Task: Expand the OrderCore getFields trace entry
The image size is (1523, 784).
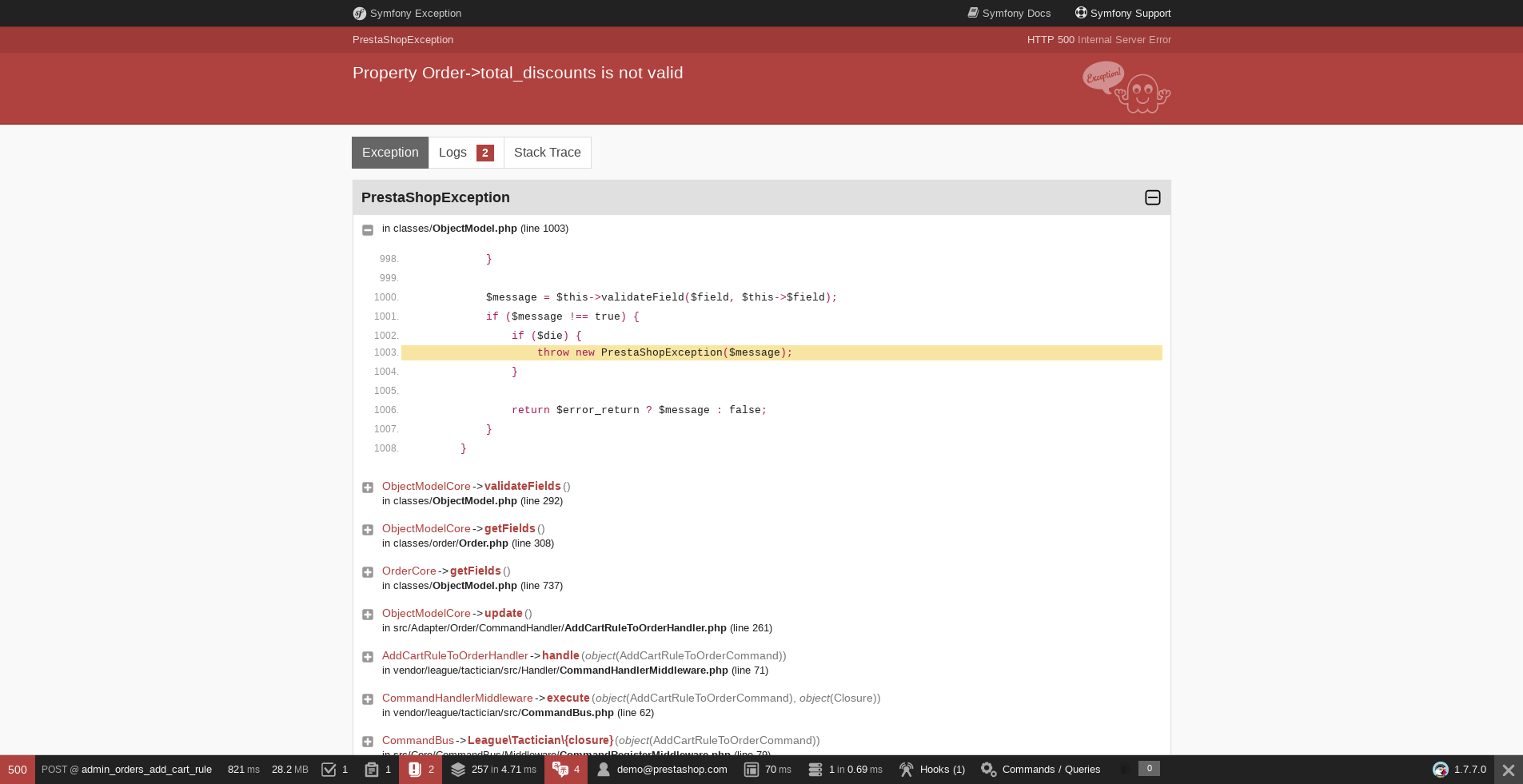Action: [x=368, y=572]
